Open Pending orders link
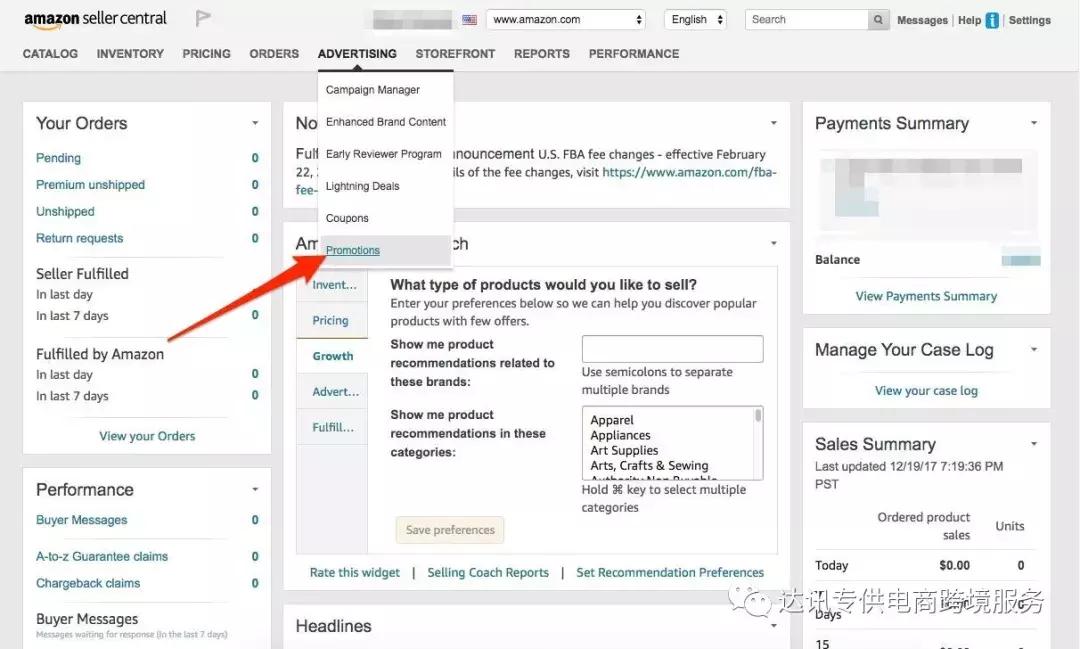Image resolution: width=1080 pixels, height=649 pixels. click(59, 158)
